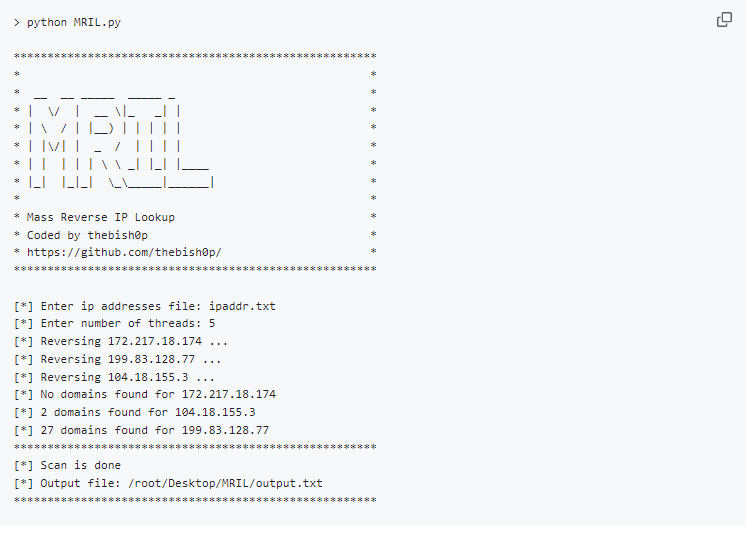The width and height of the screenshot is (756, 552).
Task: Click the 'python MRIL.py' command text
Action: coord(74,22)
